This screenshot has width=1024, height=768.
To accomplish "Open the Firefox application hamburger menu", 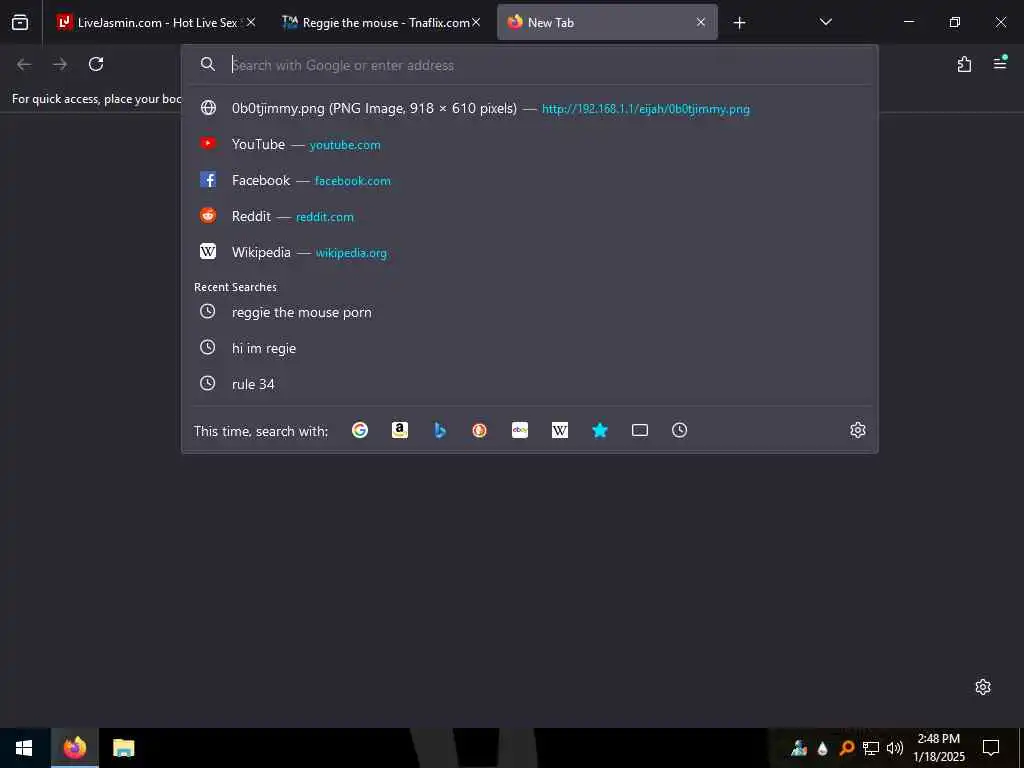I will pyautogui.click(x=1000, y=63).
